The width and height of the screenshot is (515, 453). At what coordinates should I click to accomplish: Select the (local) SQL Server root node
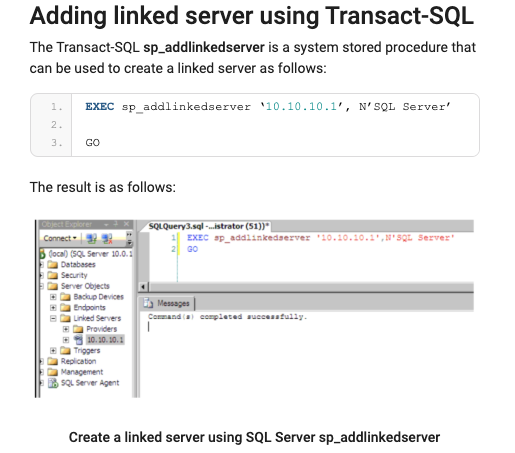pyautogui.click(x=90, y=254)
